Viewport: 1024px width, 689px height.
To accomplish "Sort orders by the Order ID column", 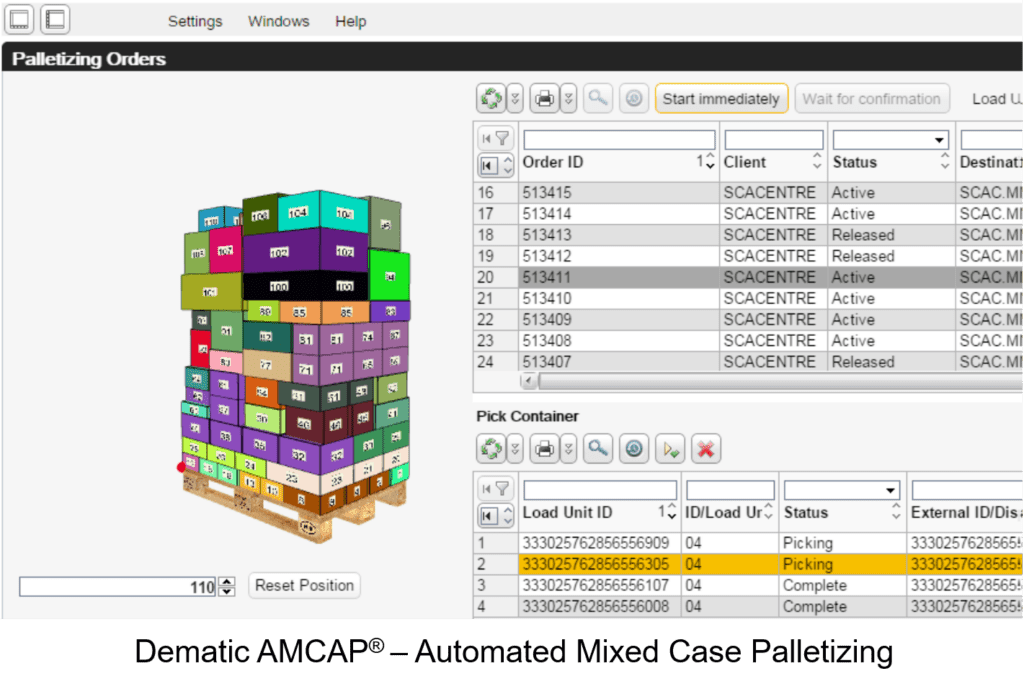I will [618, 162].
